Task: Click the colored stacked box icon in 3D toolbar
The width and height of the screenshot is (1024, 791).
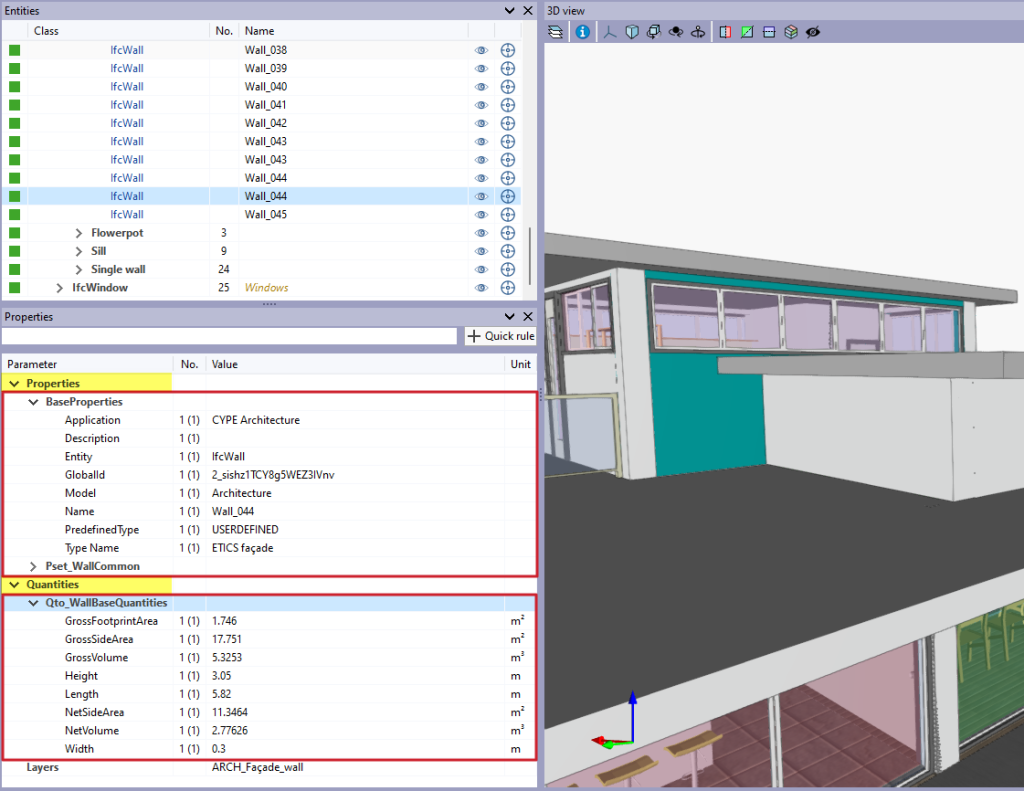Action: pyautogui.click(x=791, y=32)
